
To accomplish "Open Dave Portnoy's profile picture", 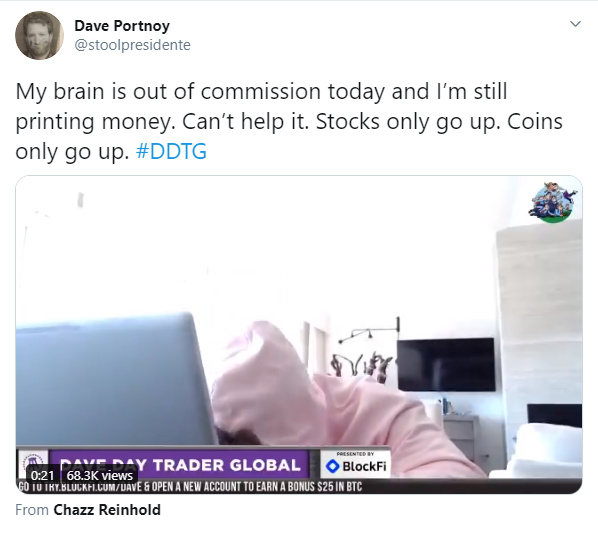I will [39, 35].
